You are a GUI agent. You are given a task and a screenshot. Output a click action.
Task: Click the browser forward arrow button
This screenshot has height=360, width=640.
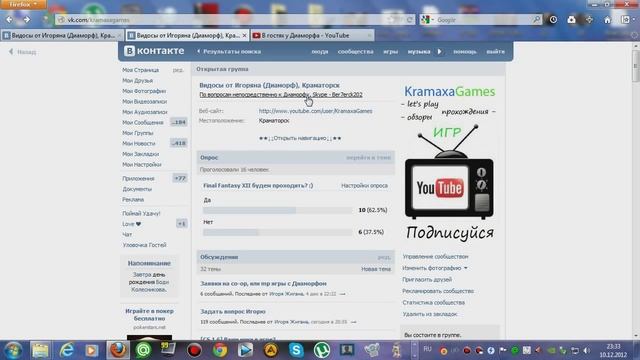pos(27,19)
